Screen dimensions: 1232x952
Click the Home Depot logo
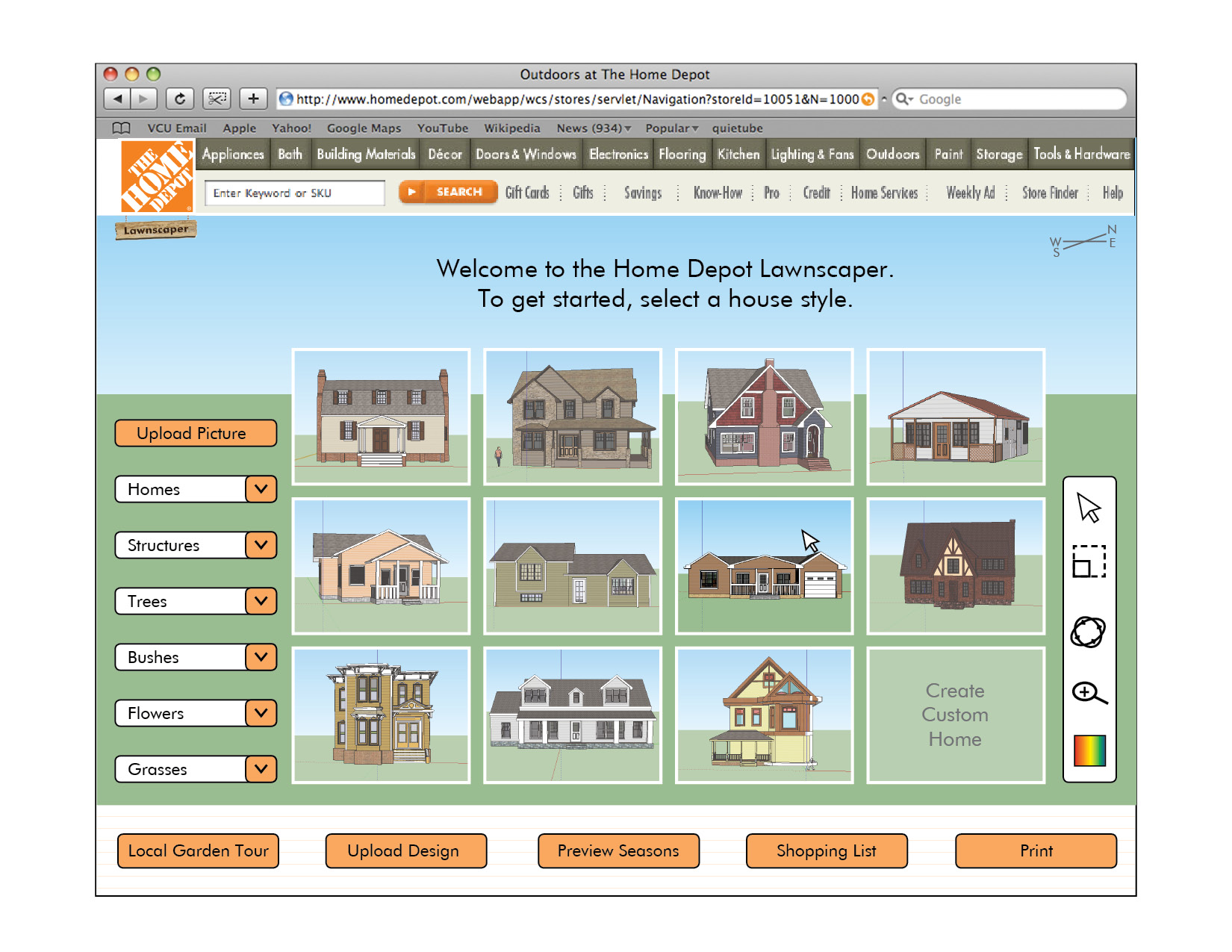(x=157, y=177)
